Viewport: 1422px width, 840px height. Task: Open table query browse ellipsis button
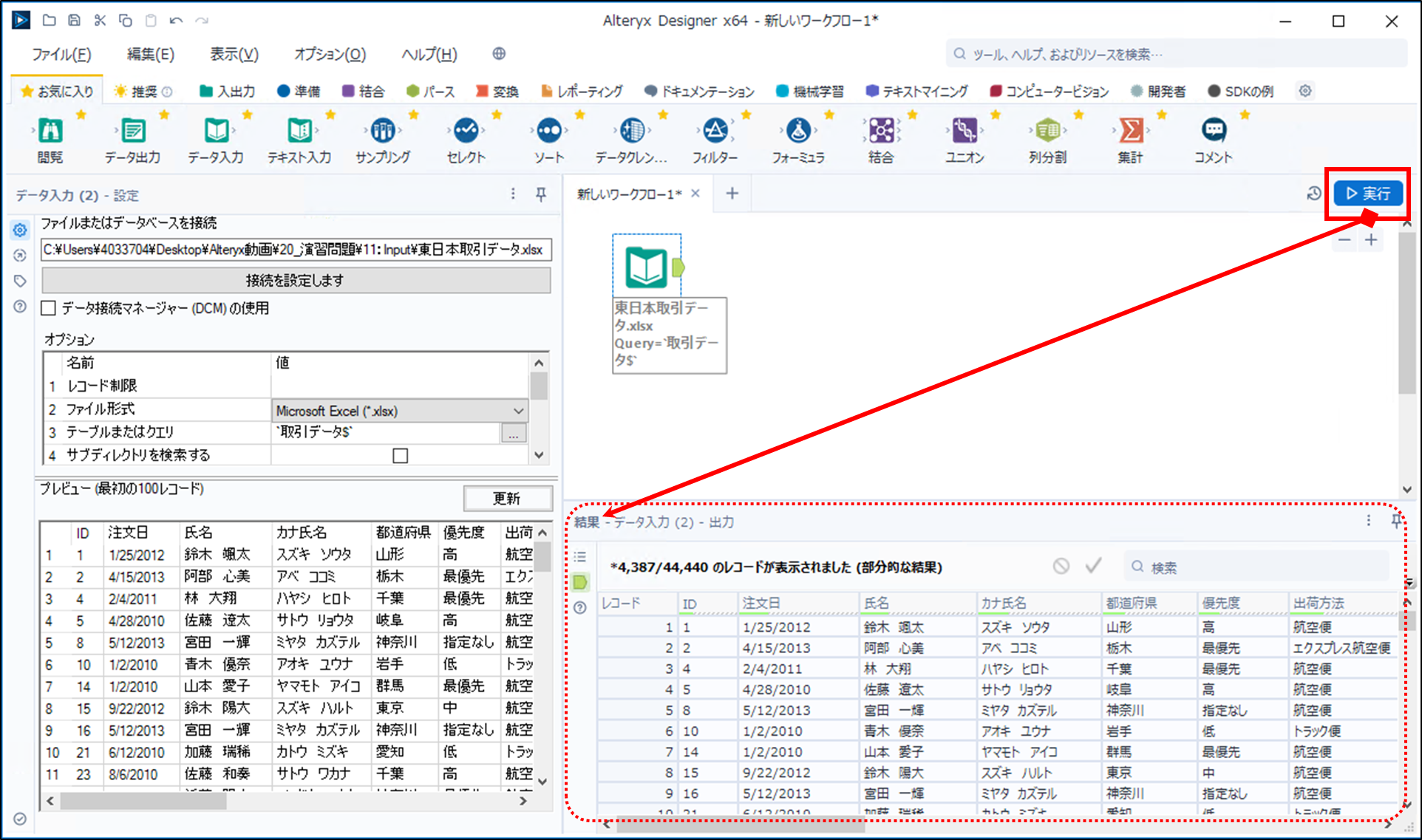514,433
